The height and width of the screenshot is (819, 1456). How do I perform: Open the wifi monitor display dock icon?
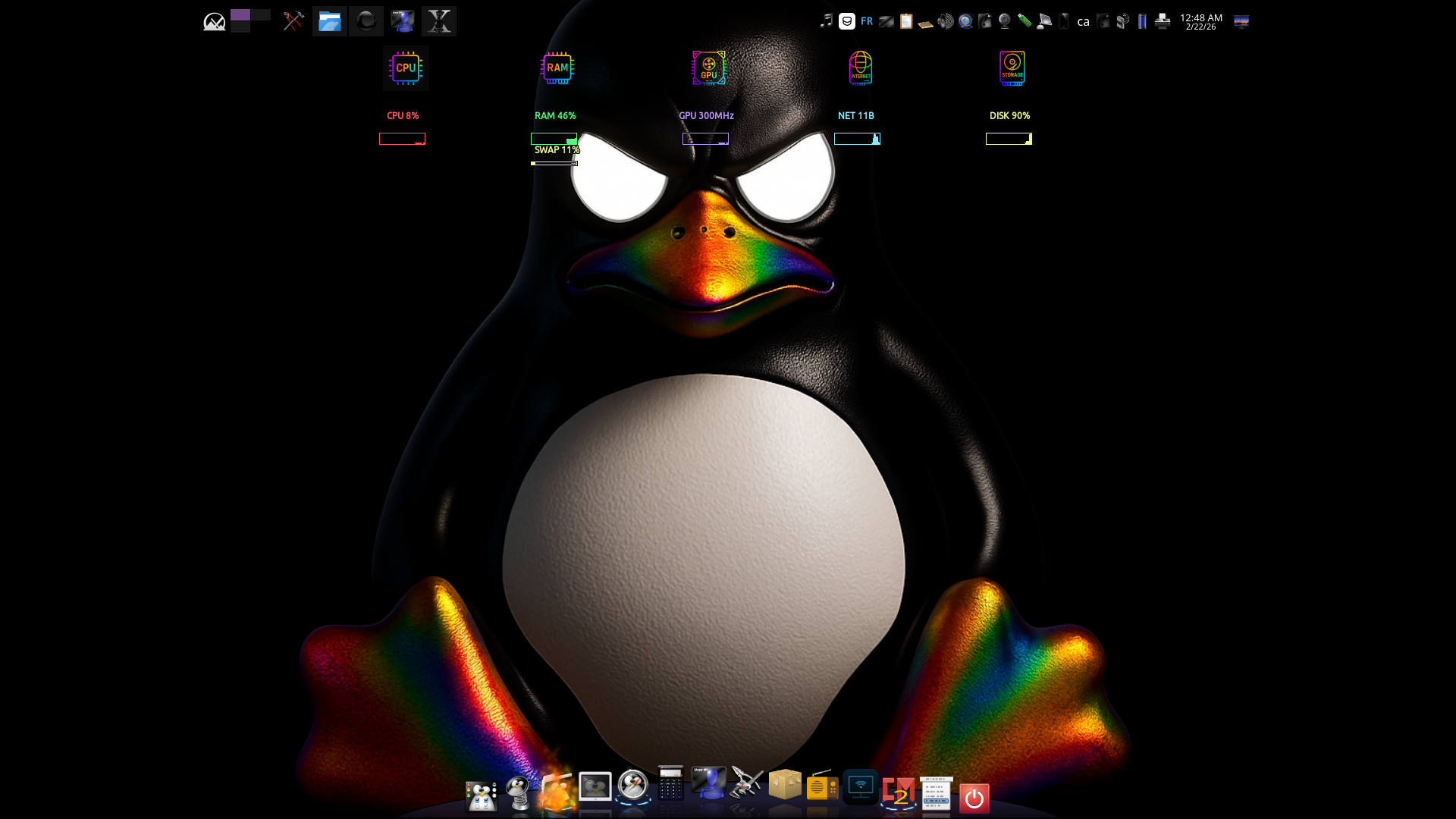coord(861,786)
